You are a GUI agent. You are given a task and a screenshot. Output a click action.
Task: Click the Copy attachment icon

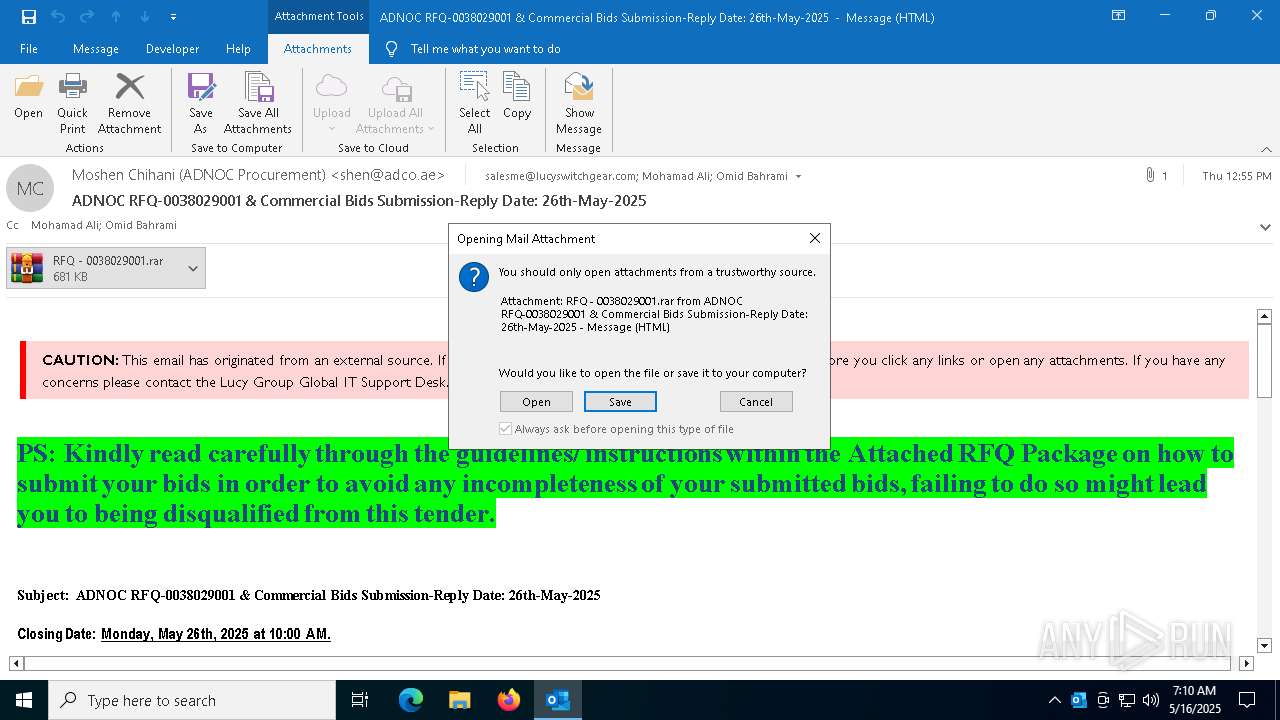click(517, 97)
